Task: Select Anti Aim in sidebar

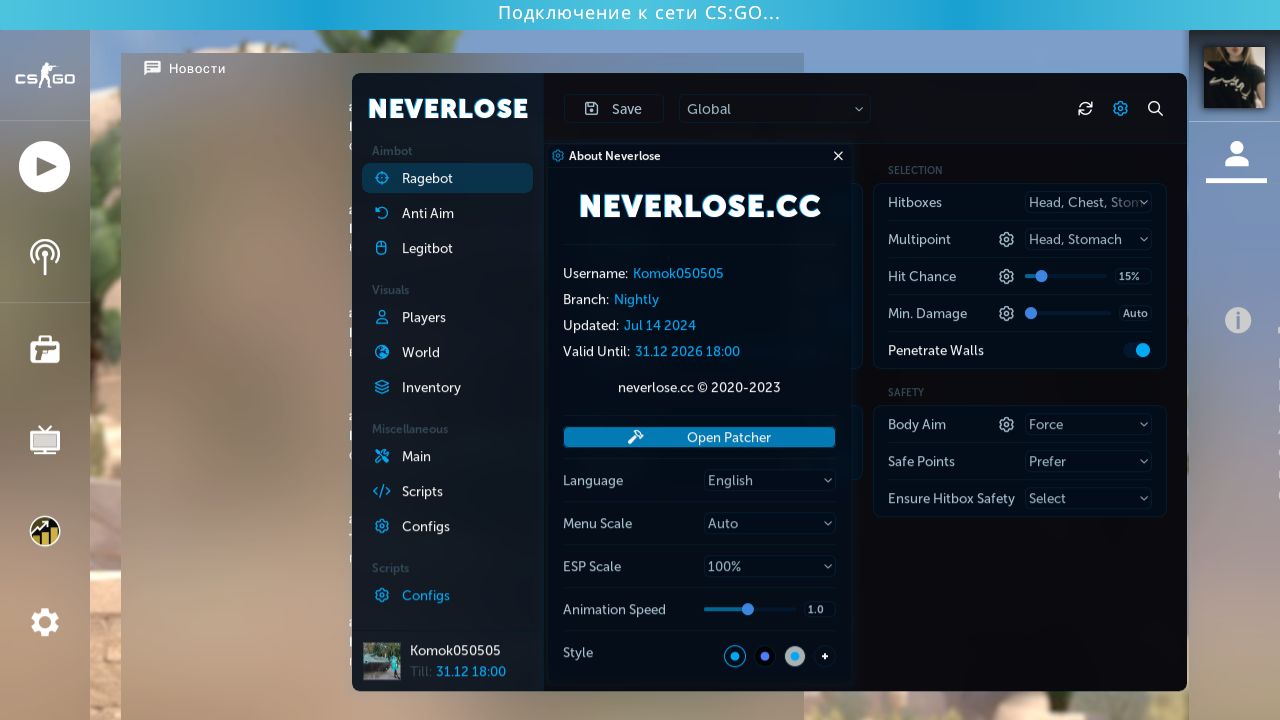Action: point(447,213)
